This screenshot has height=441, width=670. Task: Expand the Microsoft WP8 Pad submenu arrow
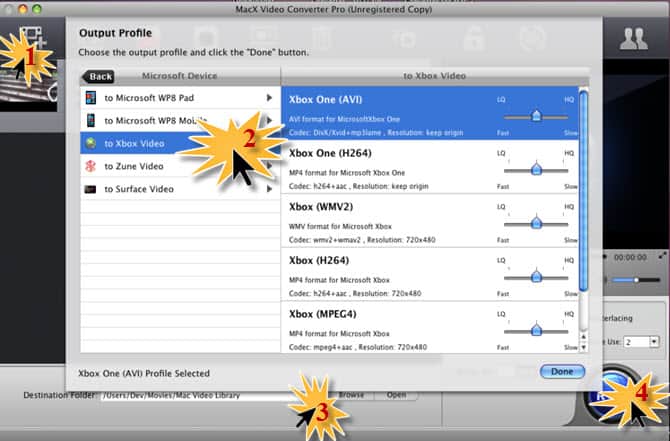coord(269,98)
